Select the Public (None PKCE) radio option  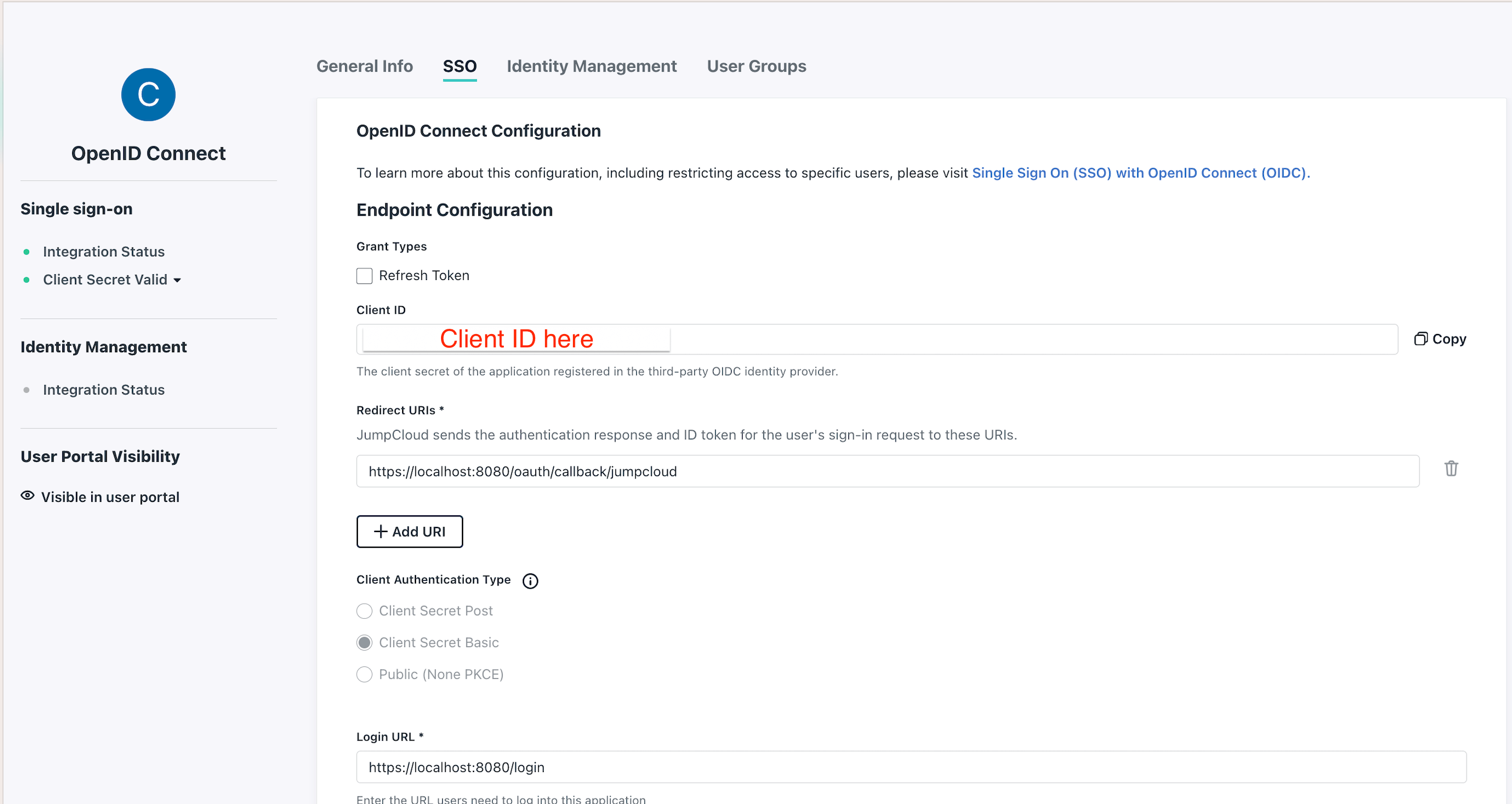tap(364, 674)
